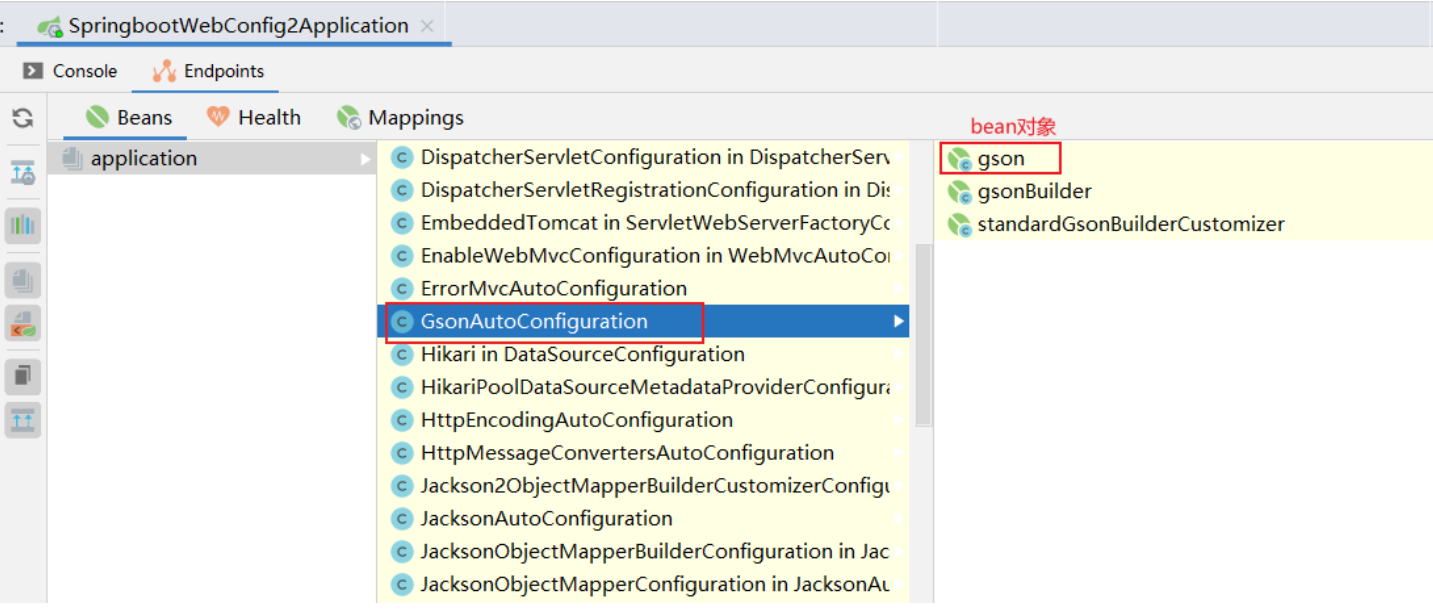Viewport: 1433px width, 611px height.
Task: Click class icon next to JacksonAutoConfiguration
Action: 402,519
